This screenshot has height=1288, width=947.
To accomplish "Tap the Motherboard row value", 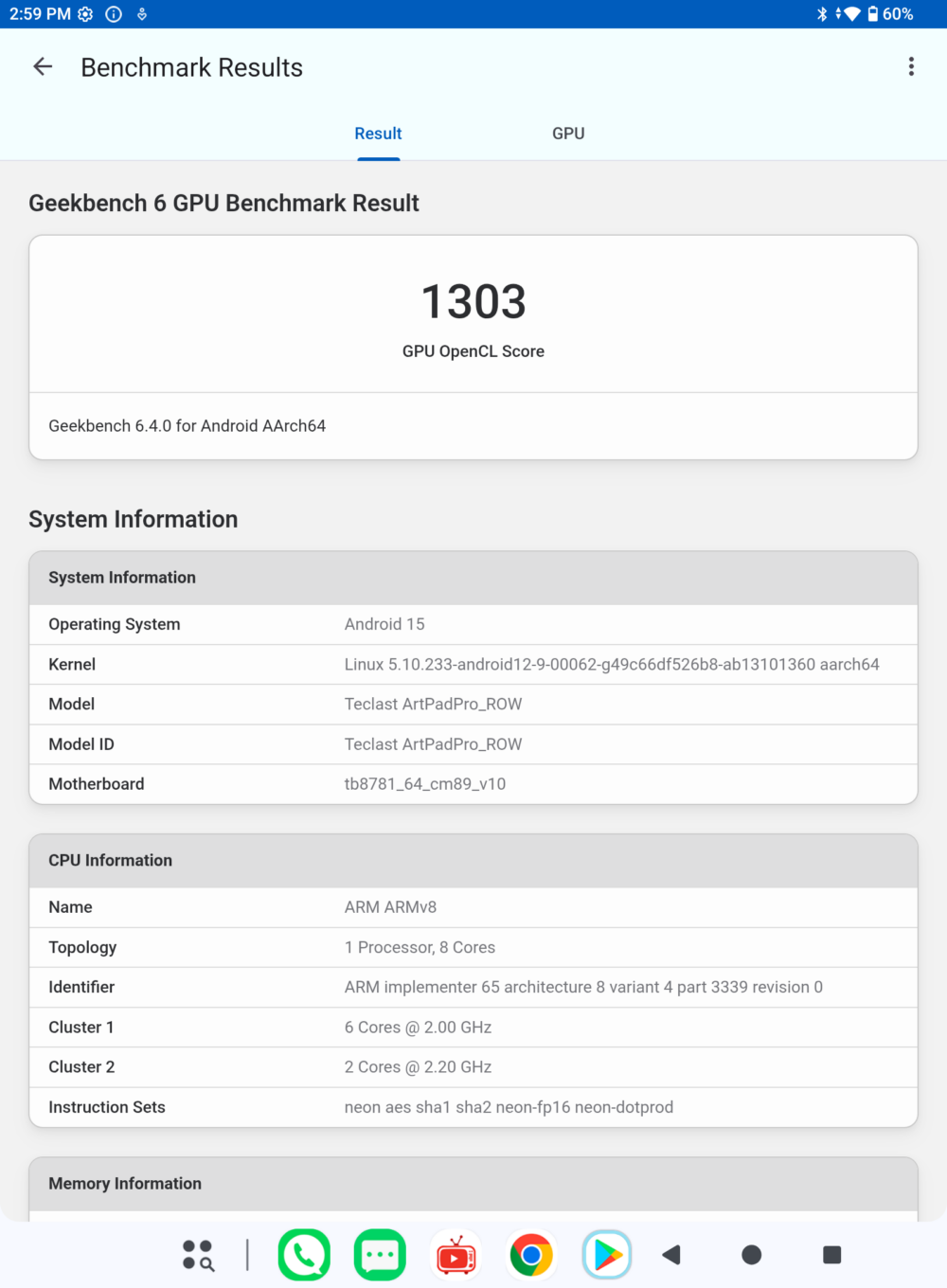I will point(425,784).
